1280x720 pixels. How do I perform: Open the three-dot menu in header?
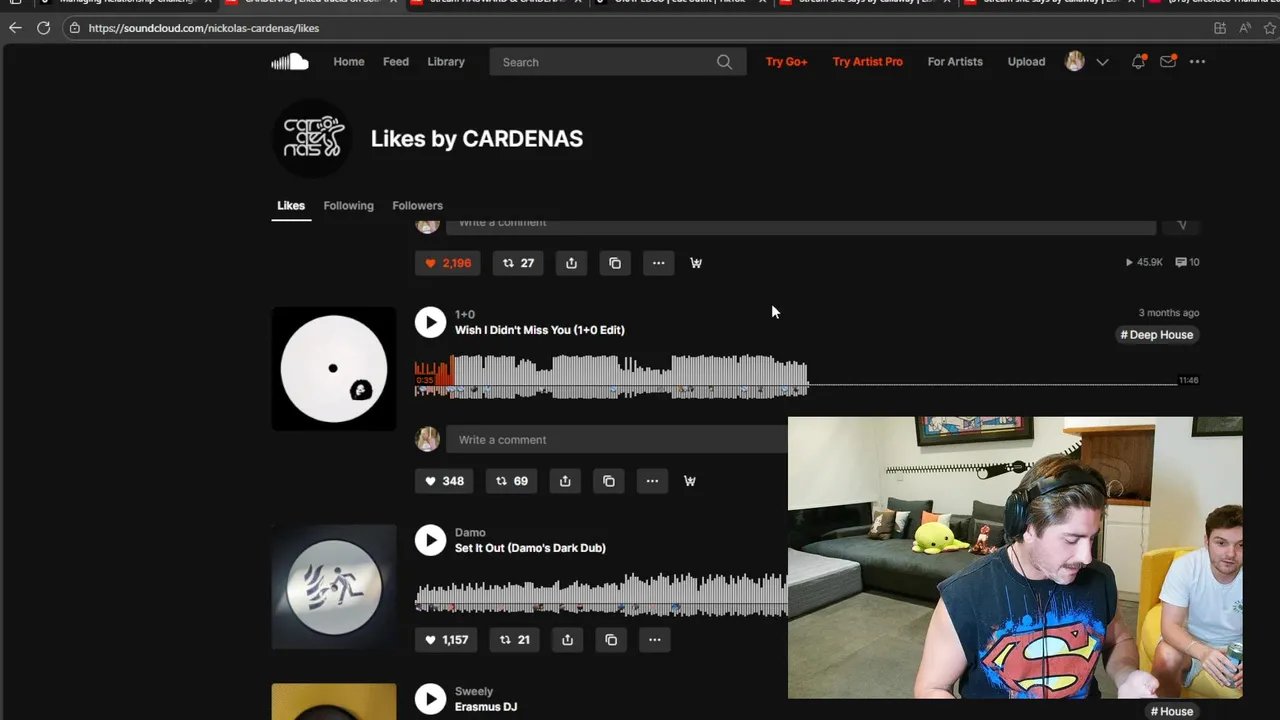point(1197,62)
